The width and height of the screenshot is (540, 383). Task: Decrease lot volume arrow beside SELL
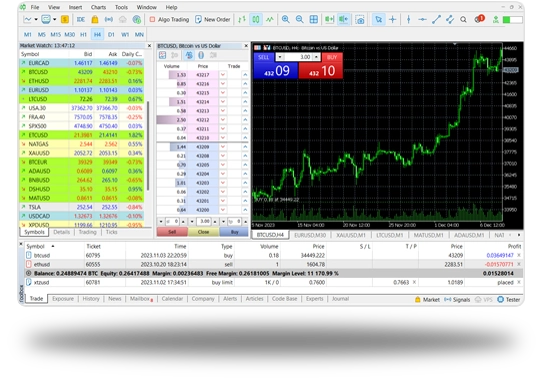pos(280,57)
